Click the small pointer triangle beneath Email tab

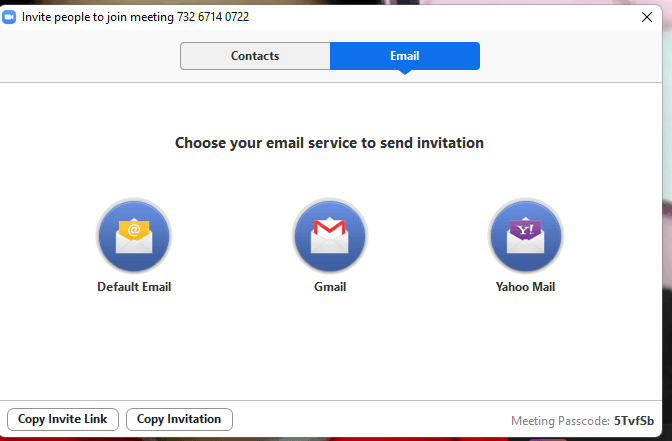pyautogui.click(x=405, y=74)
